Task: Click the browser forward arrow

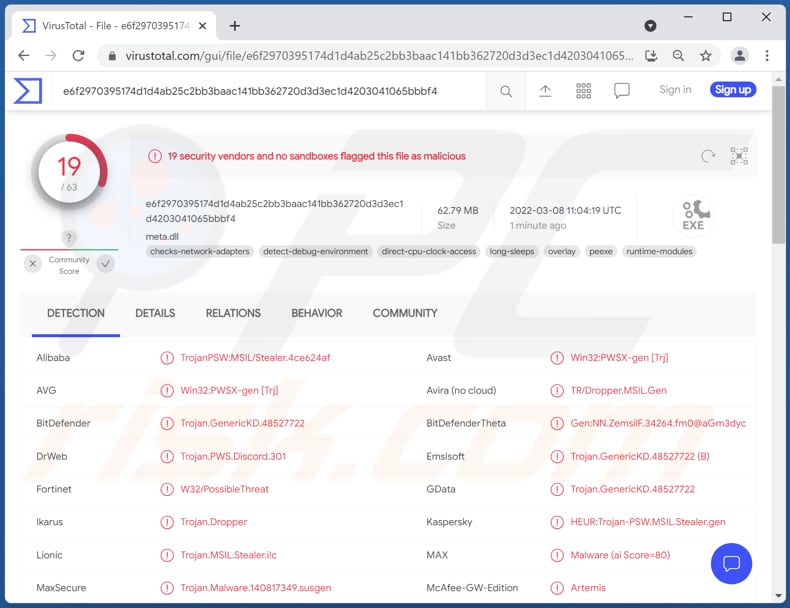Action: (51, 55)
